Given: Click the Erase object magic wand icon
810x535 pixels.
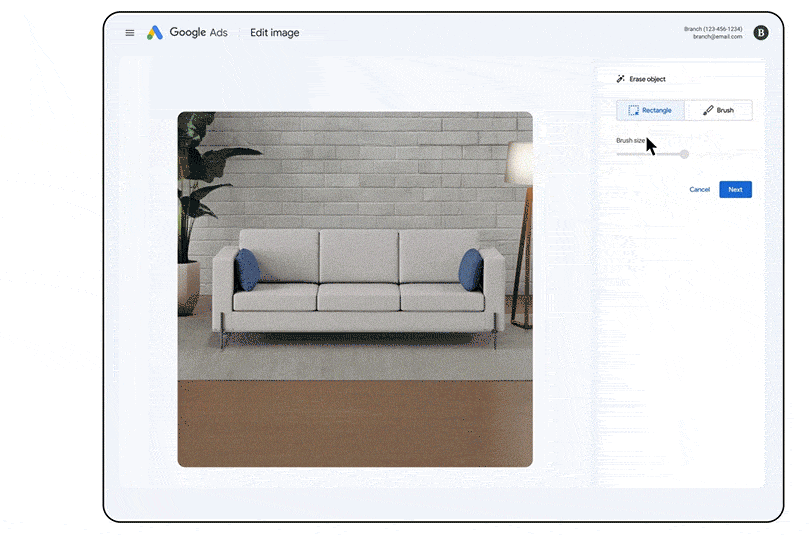Looking at the screenshot, I should pos(620,79).
